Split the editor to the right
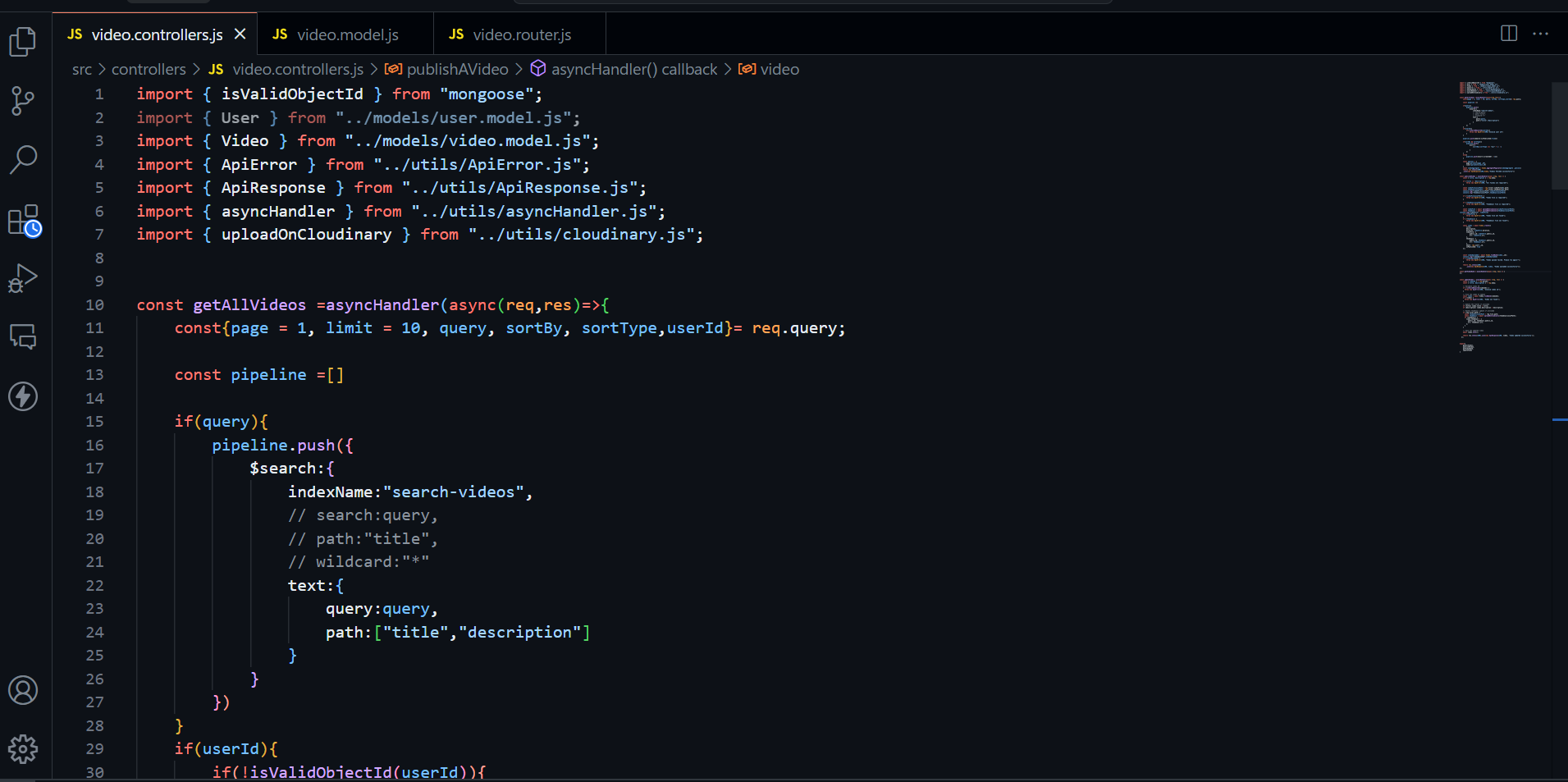This screenshot has height=782, width=1568. coord(1509,34)
